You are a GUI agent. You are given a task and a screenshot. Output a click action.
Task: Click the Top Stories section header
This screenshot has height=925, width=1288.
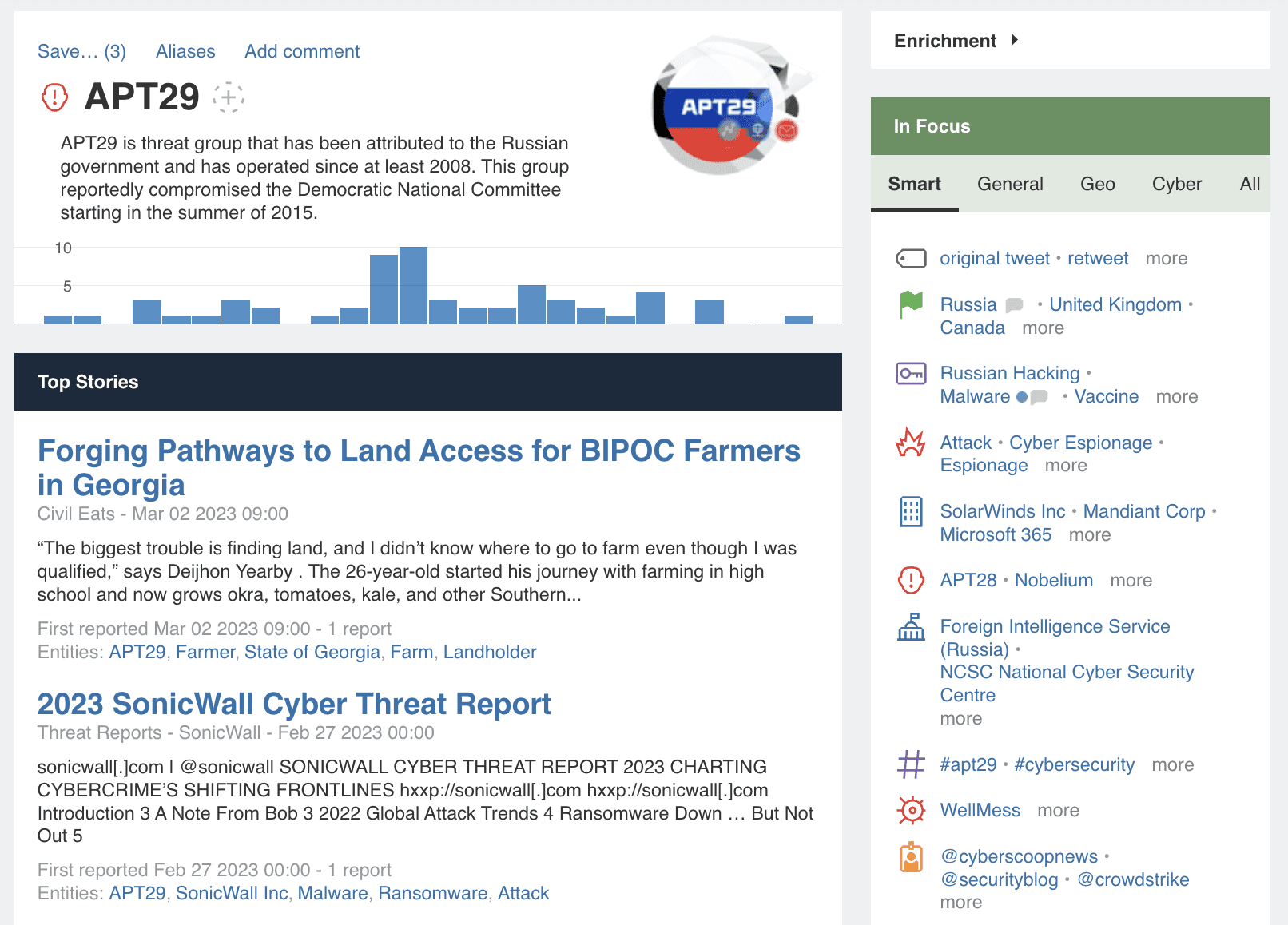tap(428, 382)
